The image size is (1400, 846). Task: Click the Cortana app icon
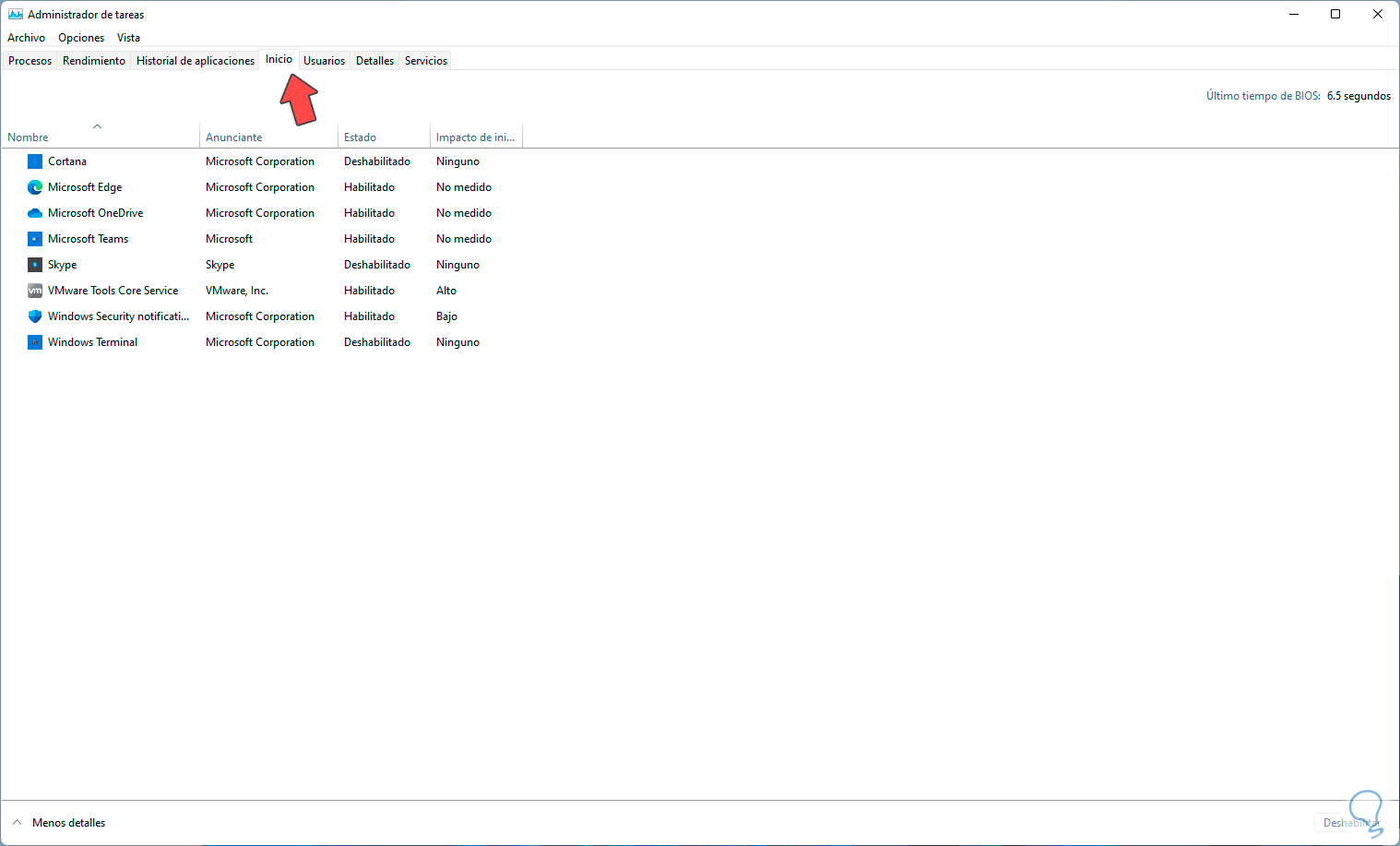click(x=35, y=161)
